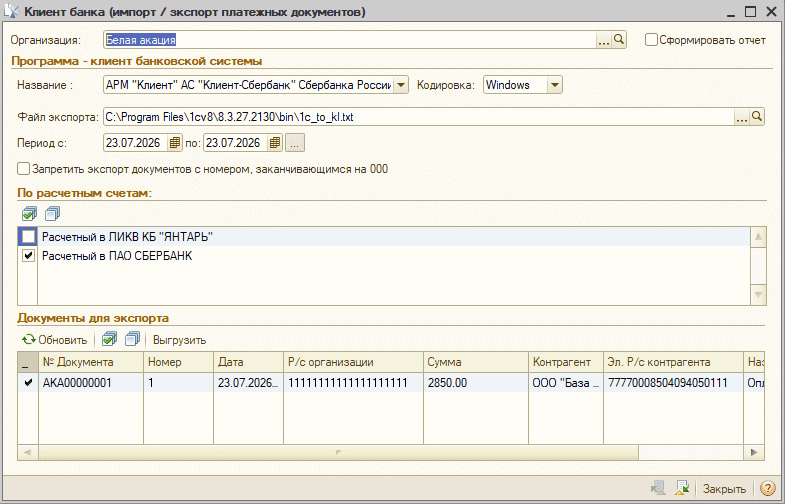Click documents table horizontal scrollbar thumb
785x504 pixels.
(338, 452)
